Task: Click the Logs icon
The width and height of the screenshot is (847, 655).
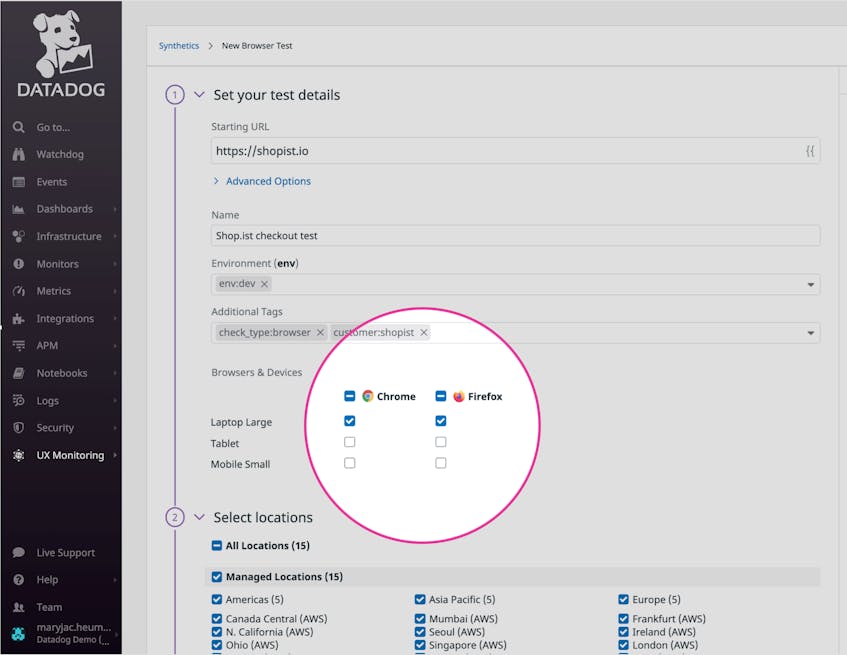Action: [x=18, y=401]
